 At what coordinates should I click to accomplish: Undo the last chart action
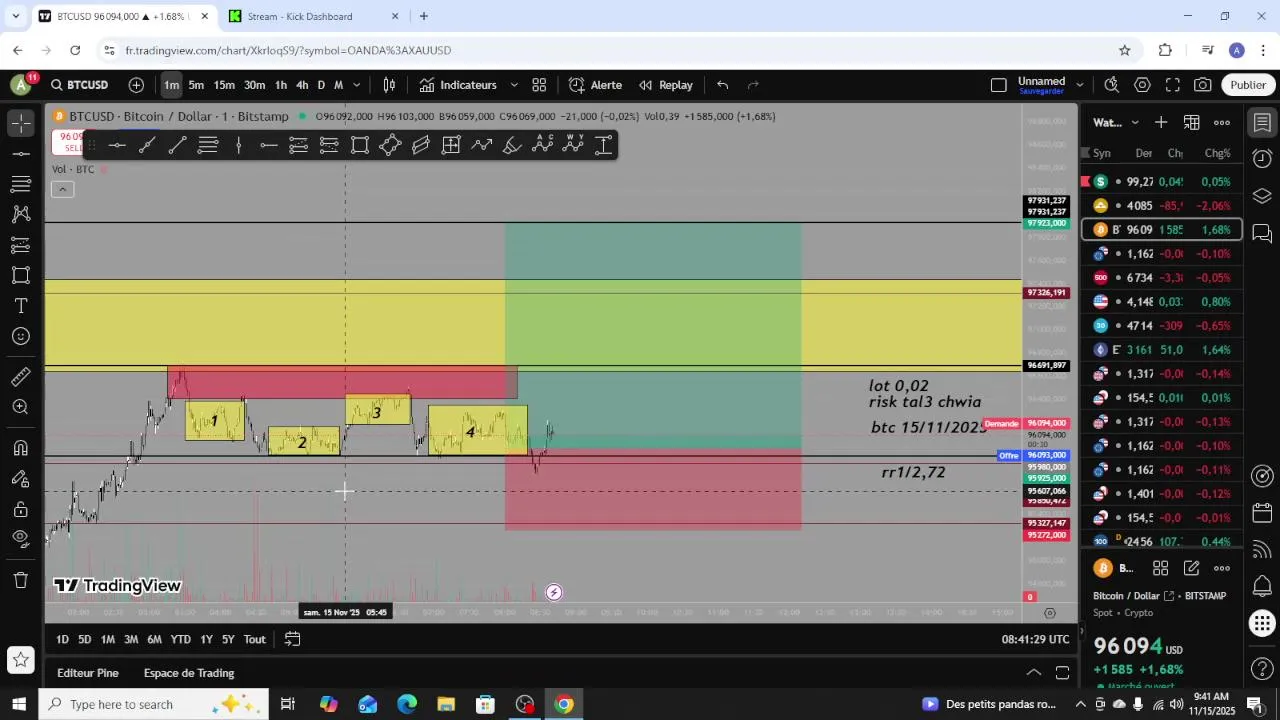tap(723, 85)
